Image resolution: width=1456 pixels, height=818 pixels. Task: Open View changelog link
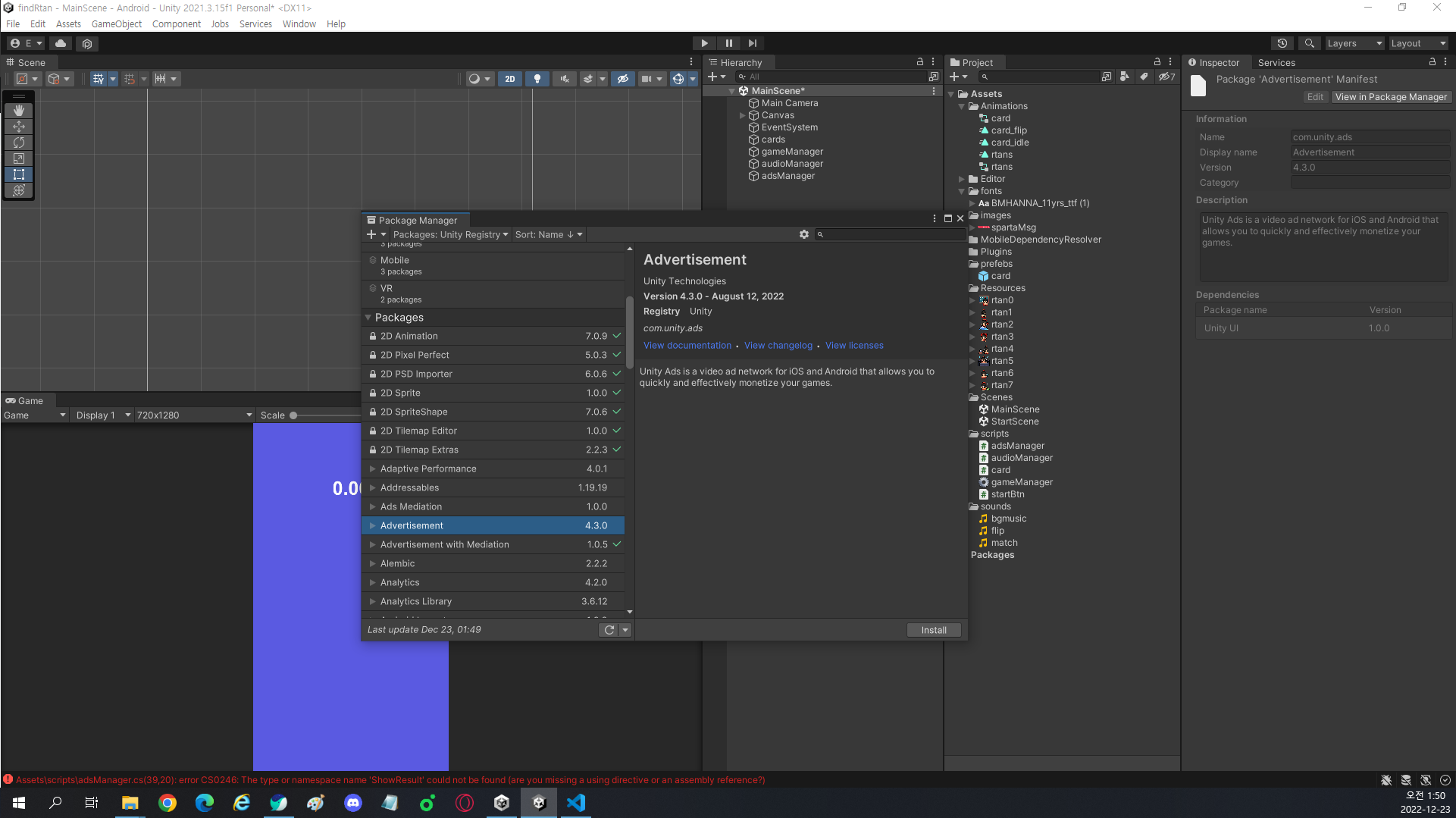778,346
